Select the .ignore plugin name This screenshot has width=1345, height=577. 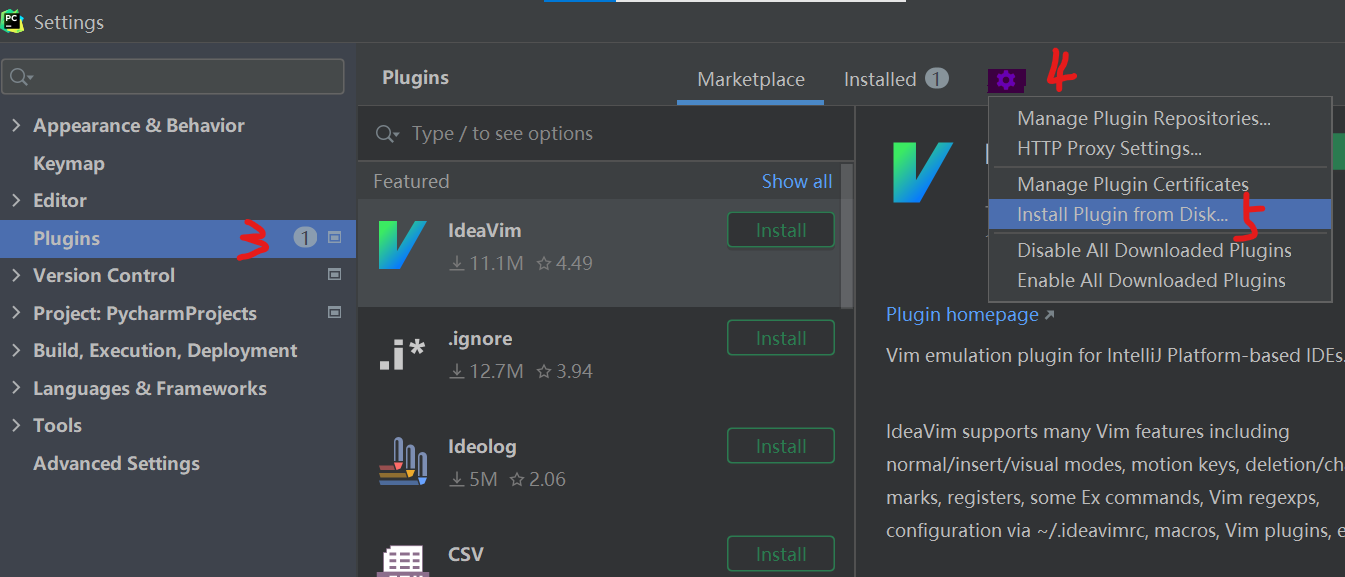(480, 338)
